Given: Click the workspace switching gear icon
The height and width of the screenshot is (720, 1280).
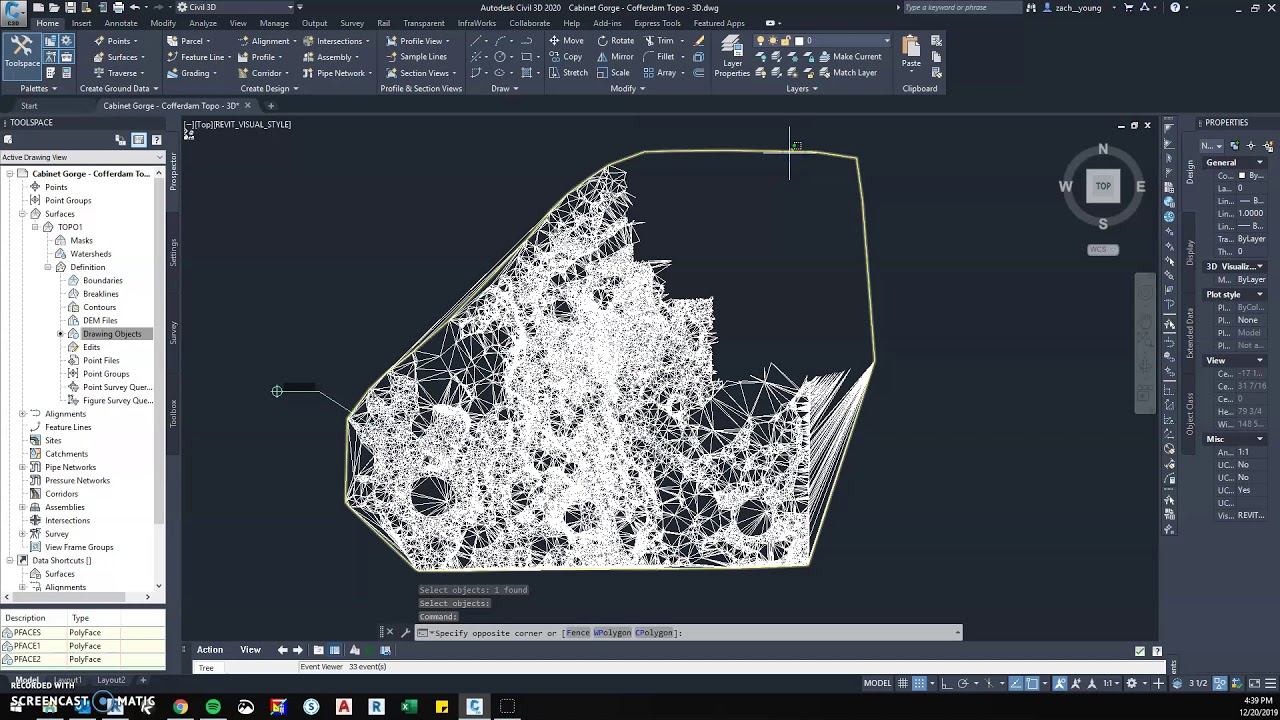Looking at the screenshot, I should 1133,683.
